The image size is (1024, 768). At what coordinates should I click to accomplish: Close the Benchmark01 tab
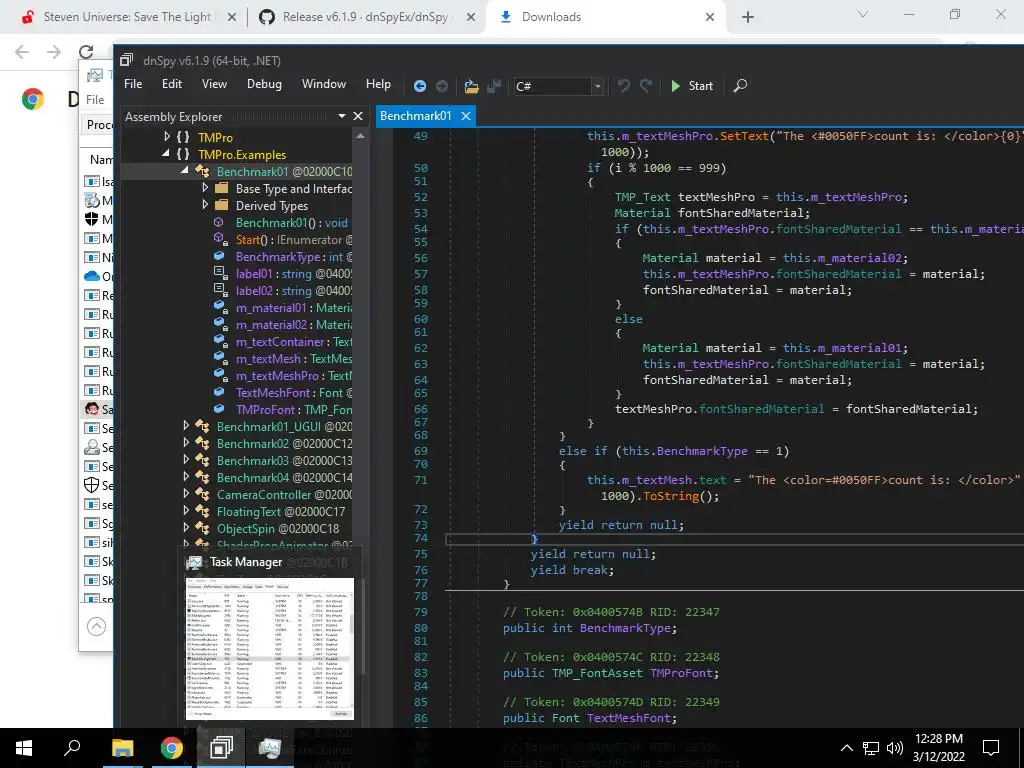point(466,116)
